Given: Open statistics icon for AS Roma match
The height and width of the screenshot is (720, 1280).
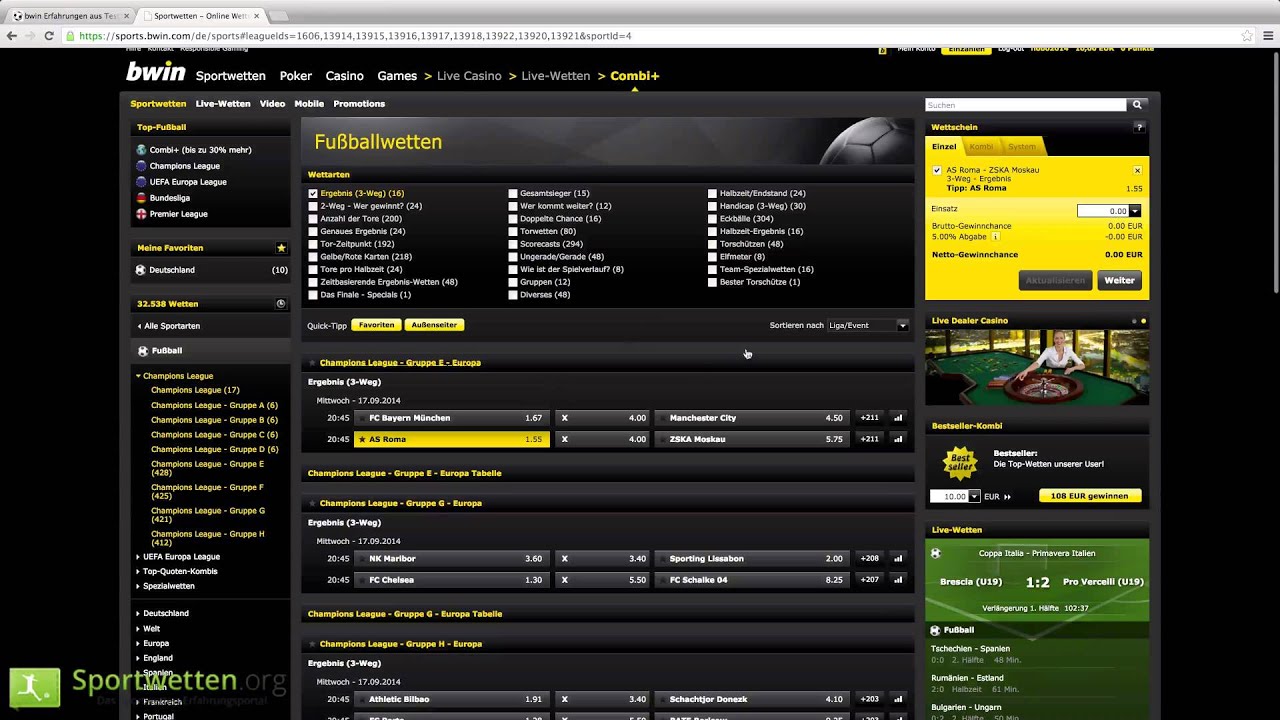Looking at the screenshot, I should [898, 439].
